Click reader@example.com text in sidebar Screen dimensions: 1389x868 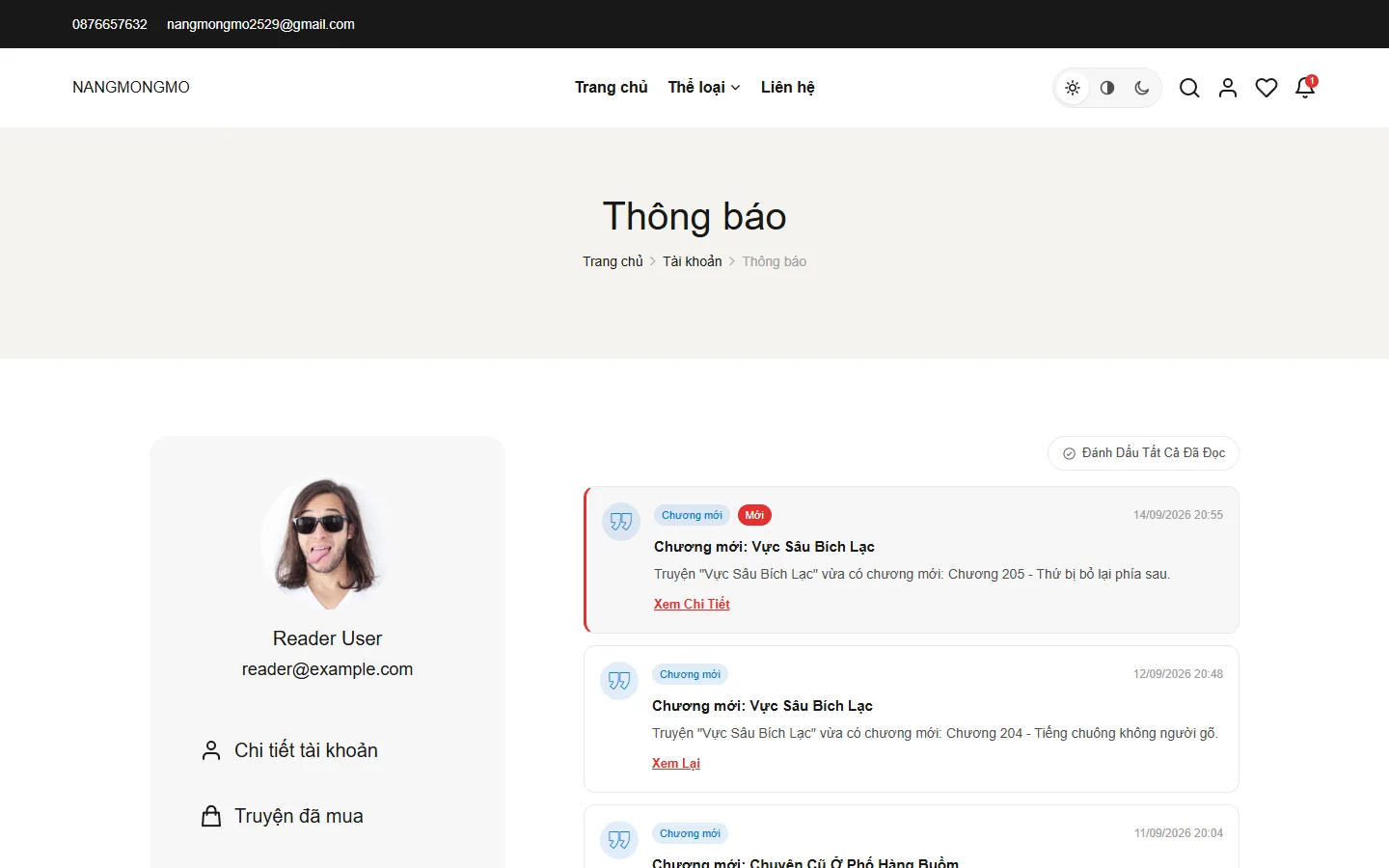(327, 669)
